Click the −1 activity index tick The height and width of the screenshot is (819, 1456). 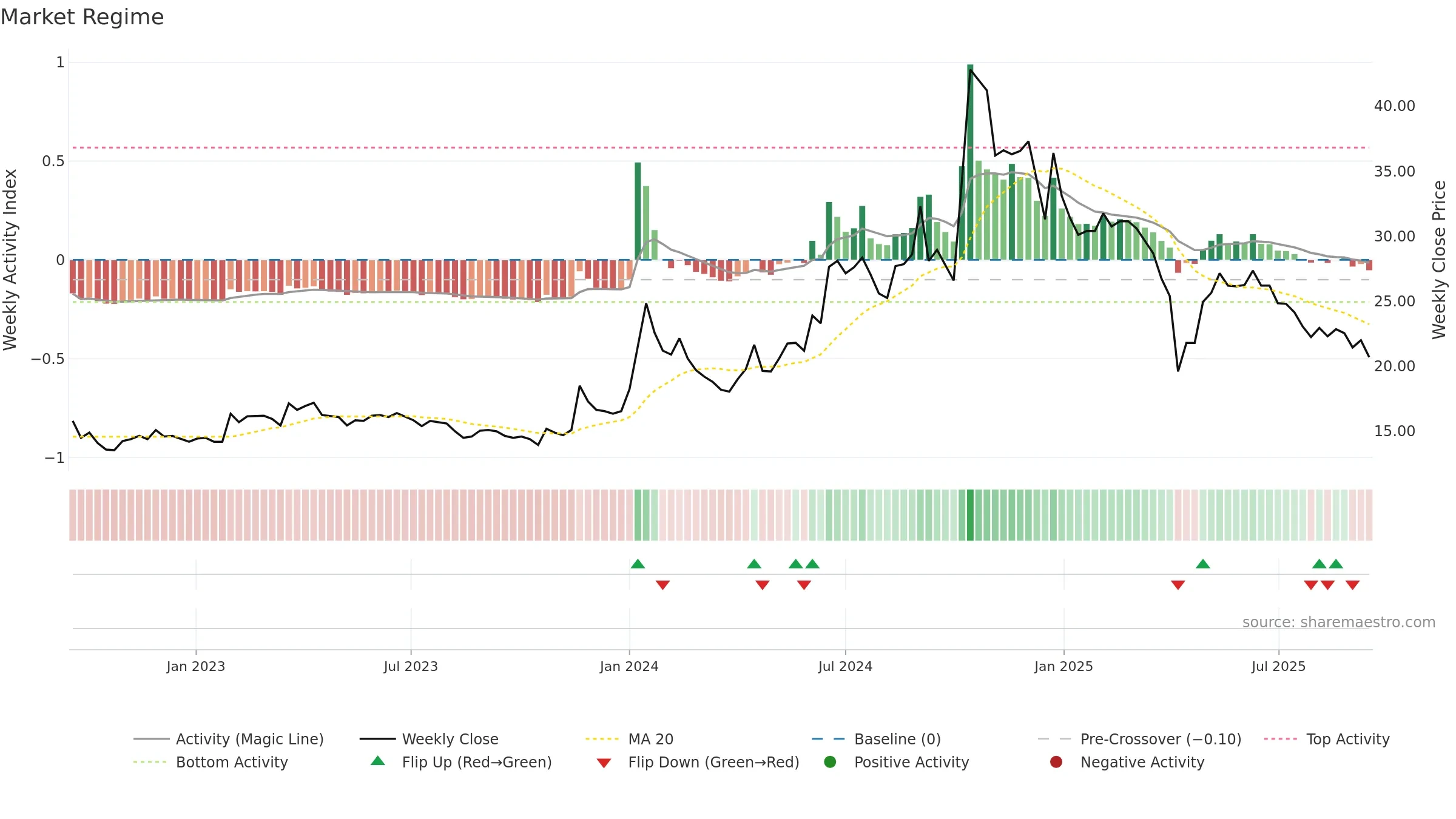54,458
